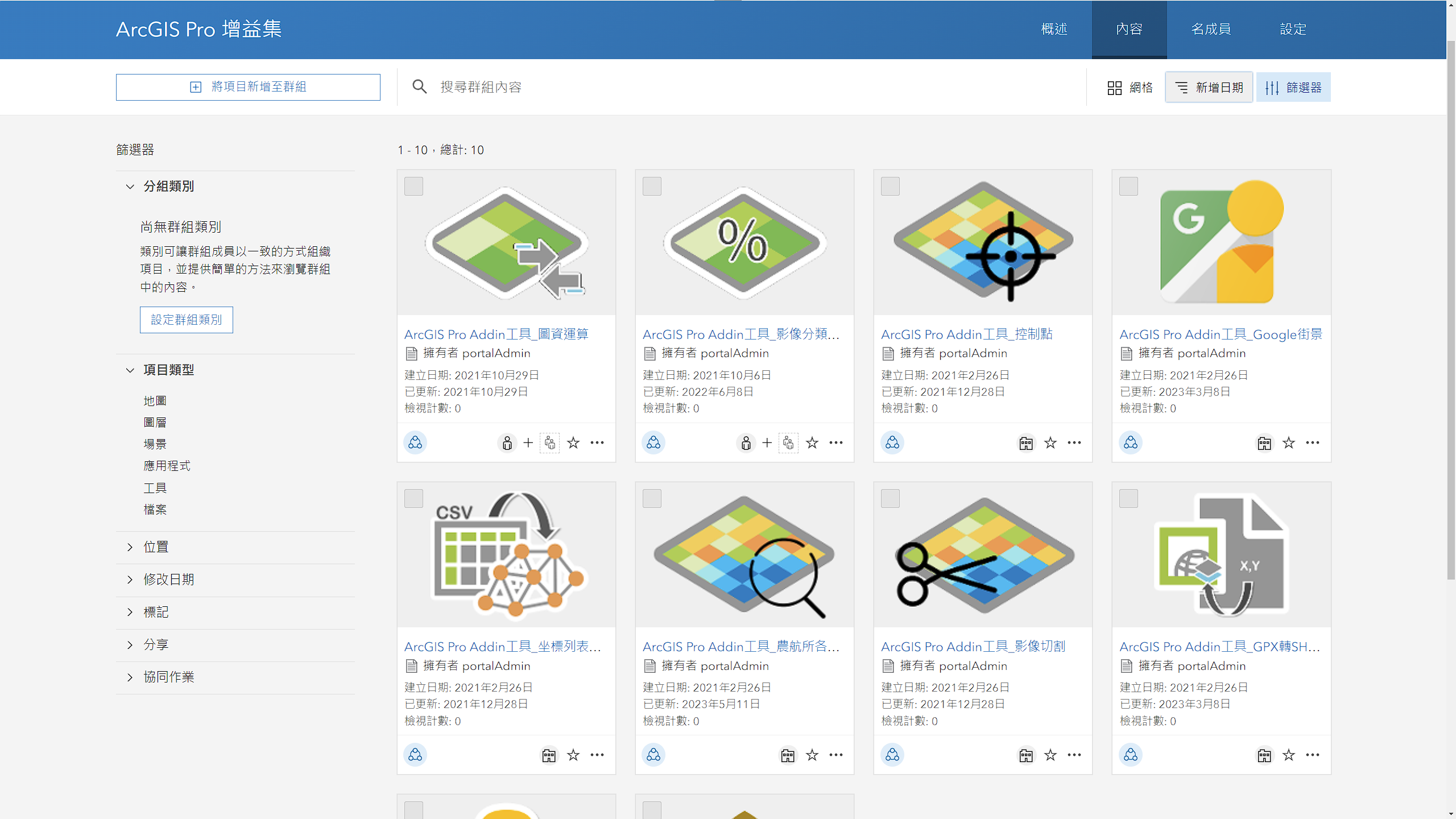Image resolution: width=1456 pixels, height=819 pixels.
Task: Open the 設定 tab
Action: [x=1292, y=29]
